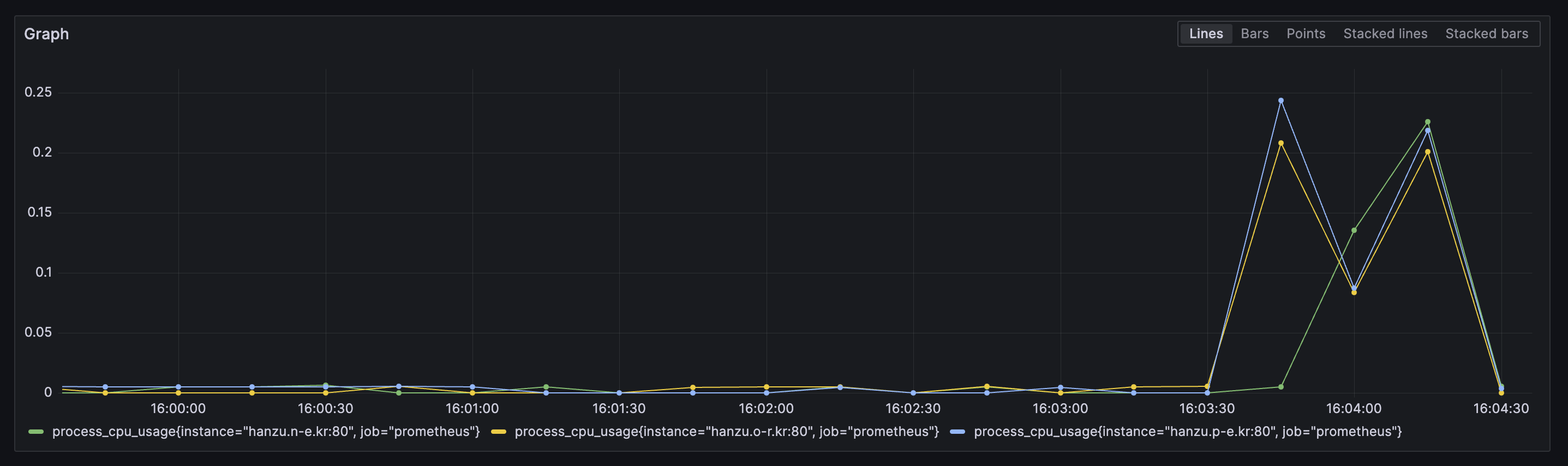
Task: Click the 0 y-axis label
Action: [48, 392]
